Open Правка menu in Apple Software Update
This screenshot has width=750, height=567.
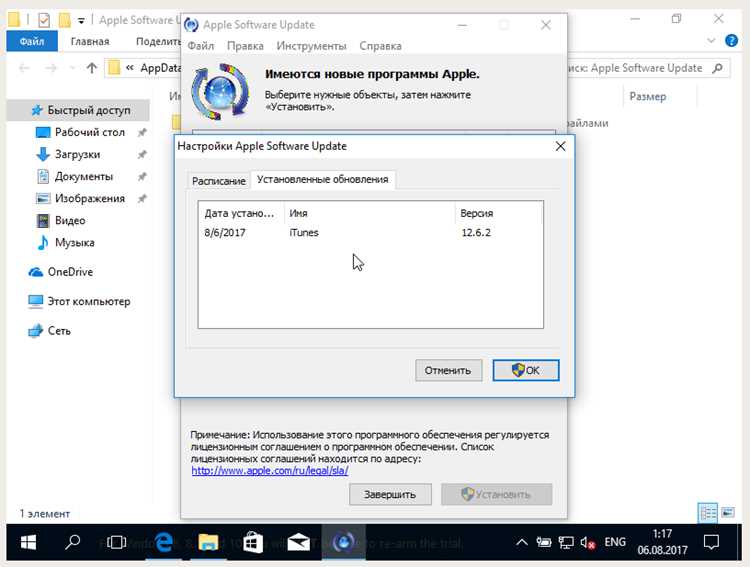pyautogui.click(x=245, y=46)
